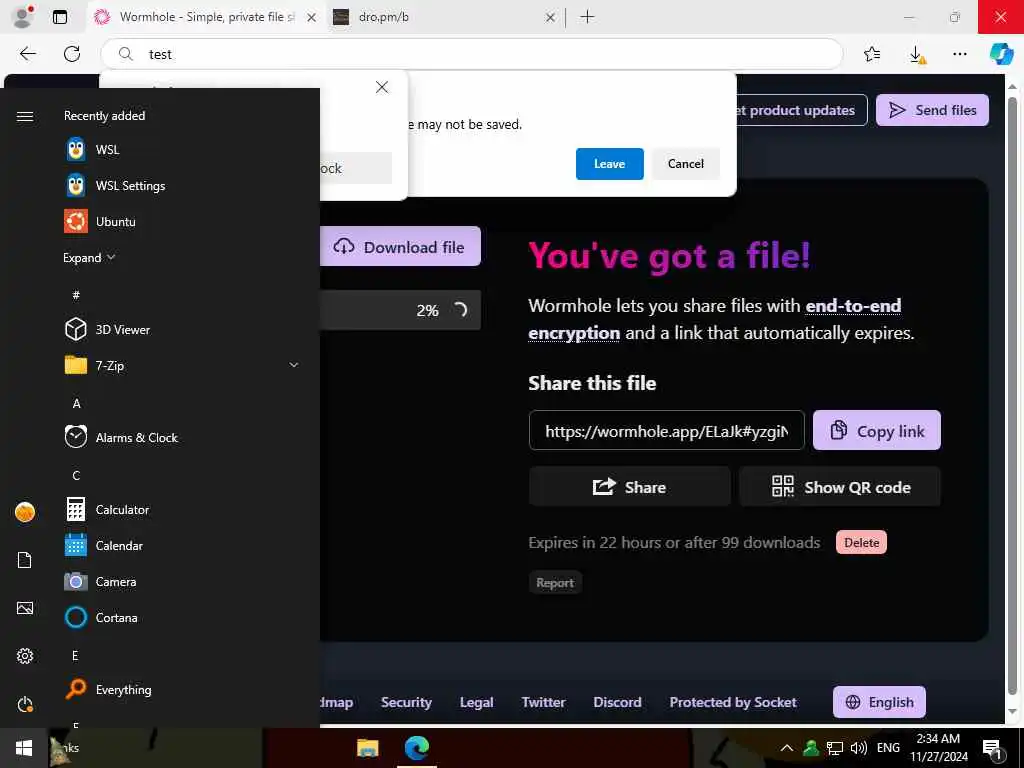The image size is (1024, 768).
Task: Go back in the browser
Action: 27,54
